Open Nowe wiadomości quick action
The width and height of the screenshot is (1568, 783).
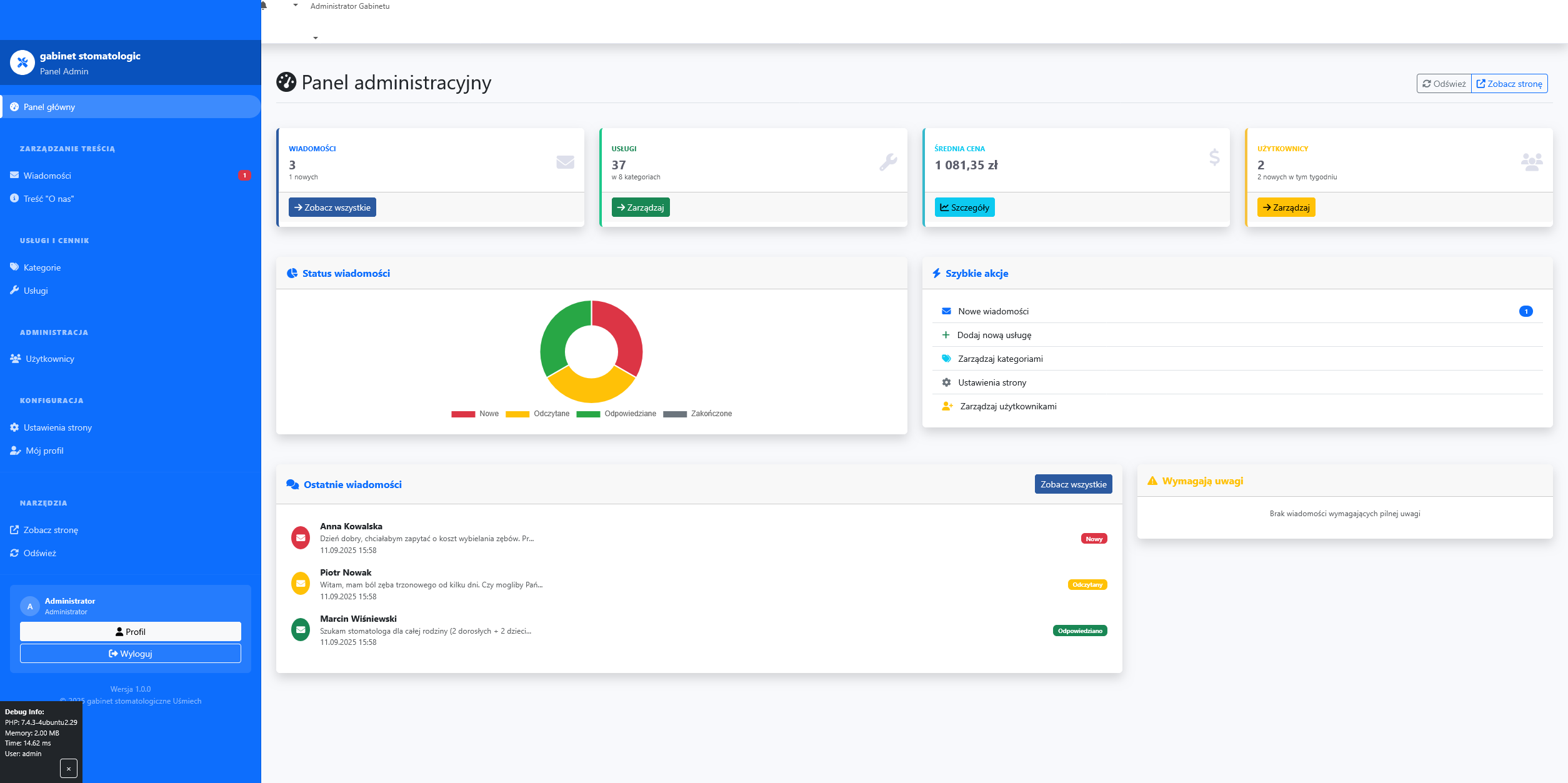(1237, 311)
